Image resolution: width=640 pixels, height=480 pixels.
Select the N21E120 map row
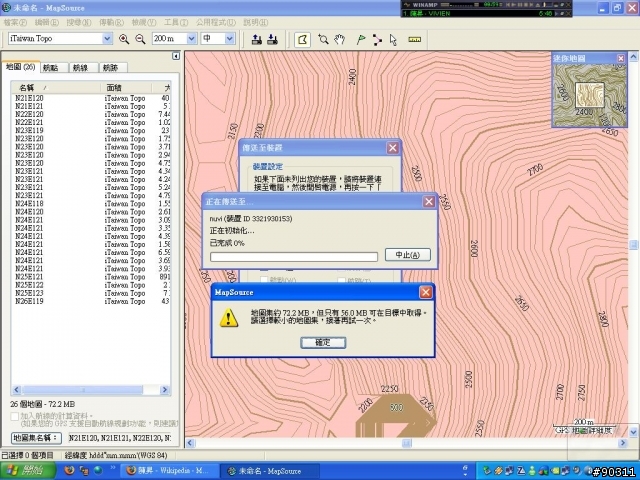[91, 98]
